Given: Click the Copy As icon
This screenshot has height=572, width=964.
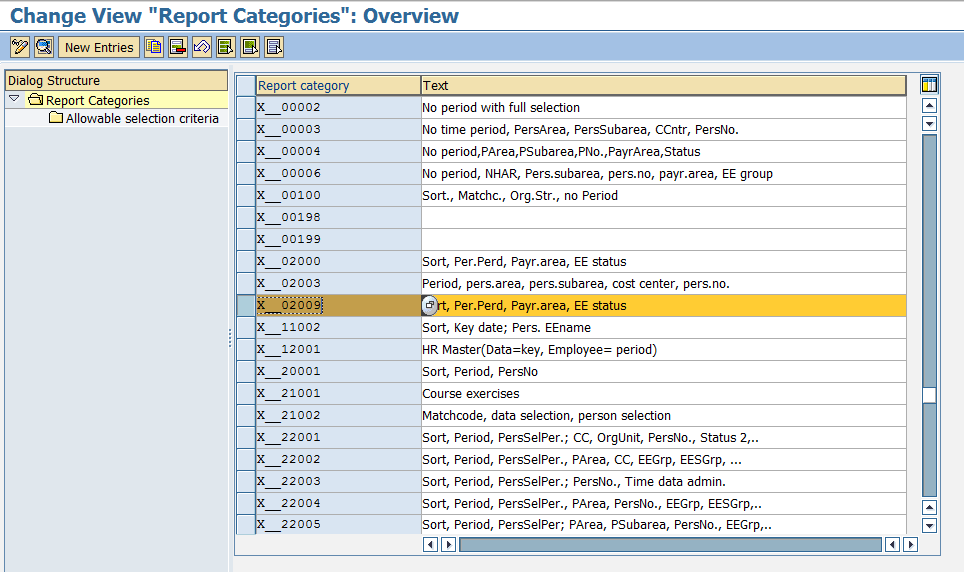Looking at the screenshot, I should coord(154,47).
